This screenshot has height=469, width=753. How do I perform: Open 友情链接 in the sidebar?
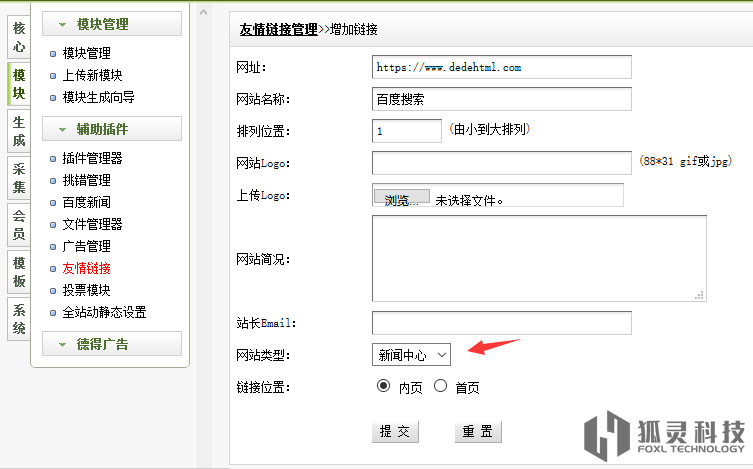coord(86,268)
